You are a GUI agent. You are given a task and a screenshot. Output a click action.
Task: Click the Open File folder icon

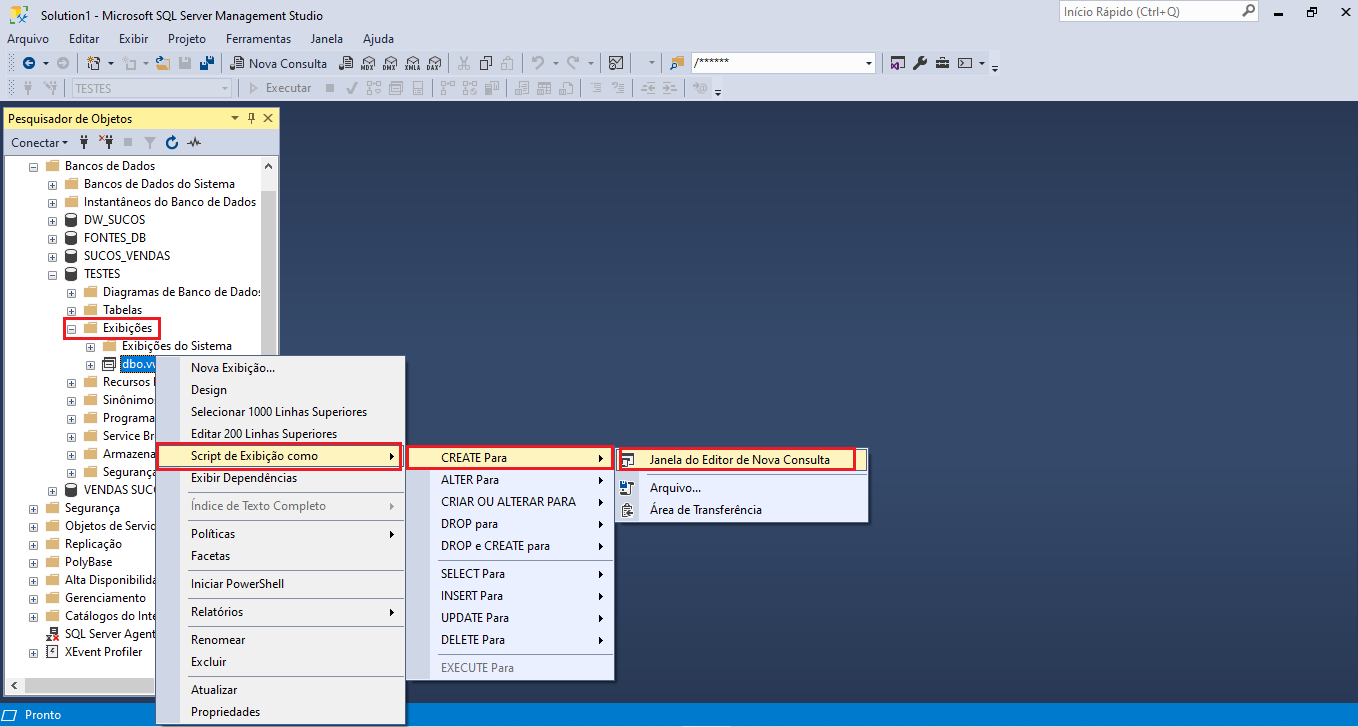pyautogui.click(x=162, y=63)
